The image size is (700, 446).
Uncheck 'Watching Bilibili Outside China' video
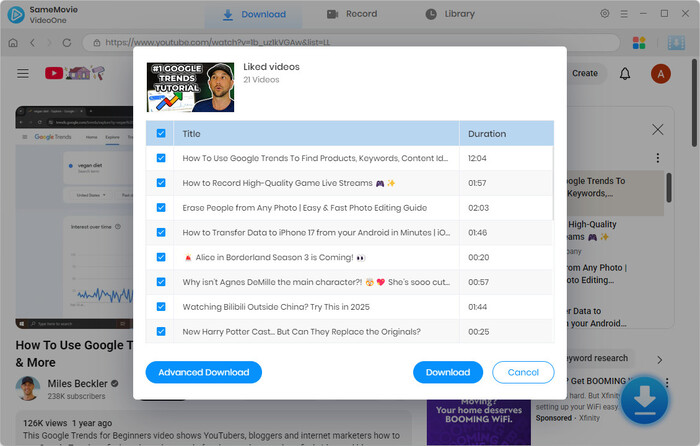(x=161, y=307)
